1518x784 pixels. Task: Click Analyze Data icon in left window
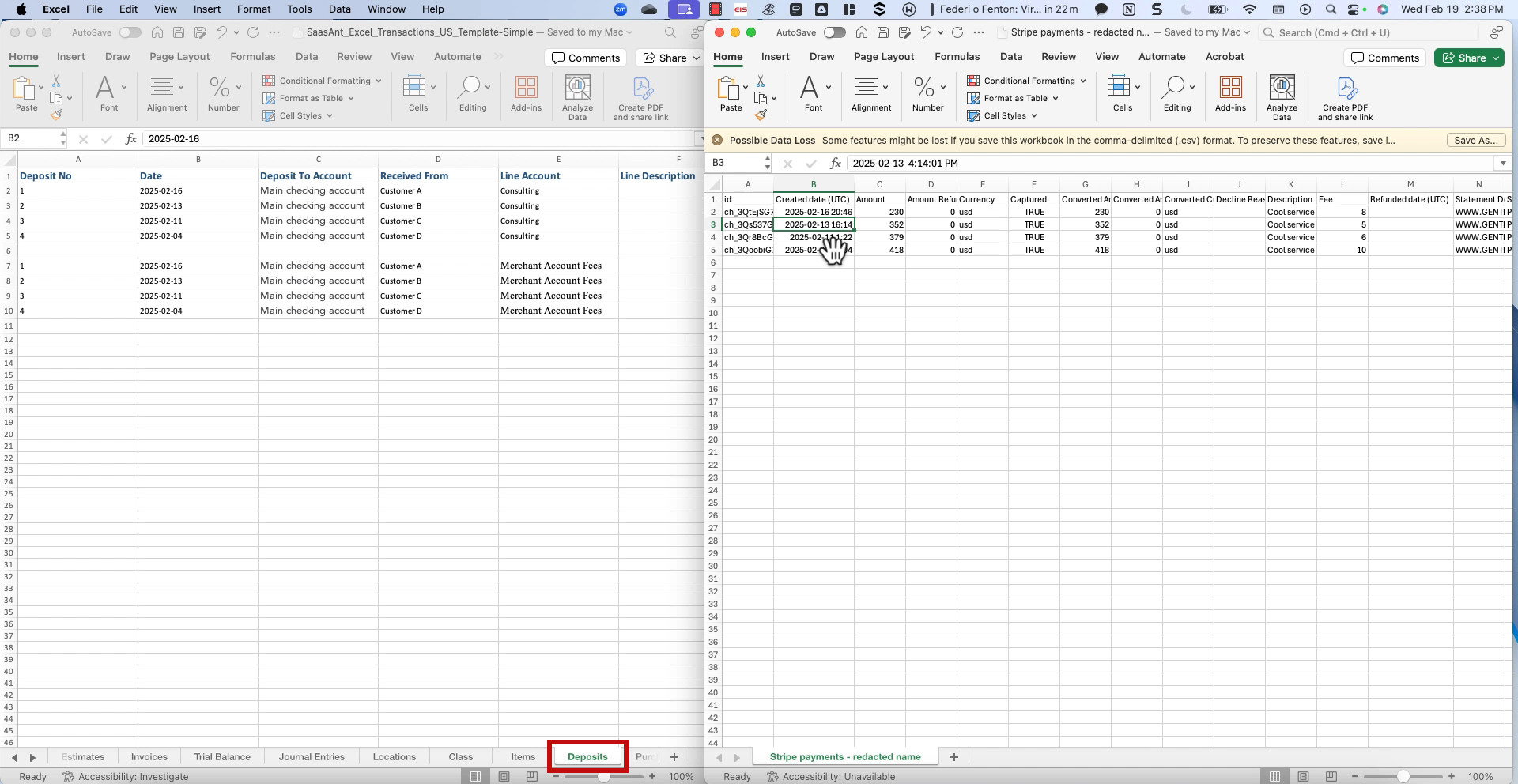click(577, 88)
